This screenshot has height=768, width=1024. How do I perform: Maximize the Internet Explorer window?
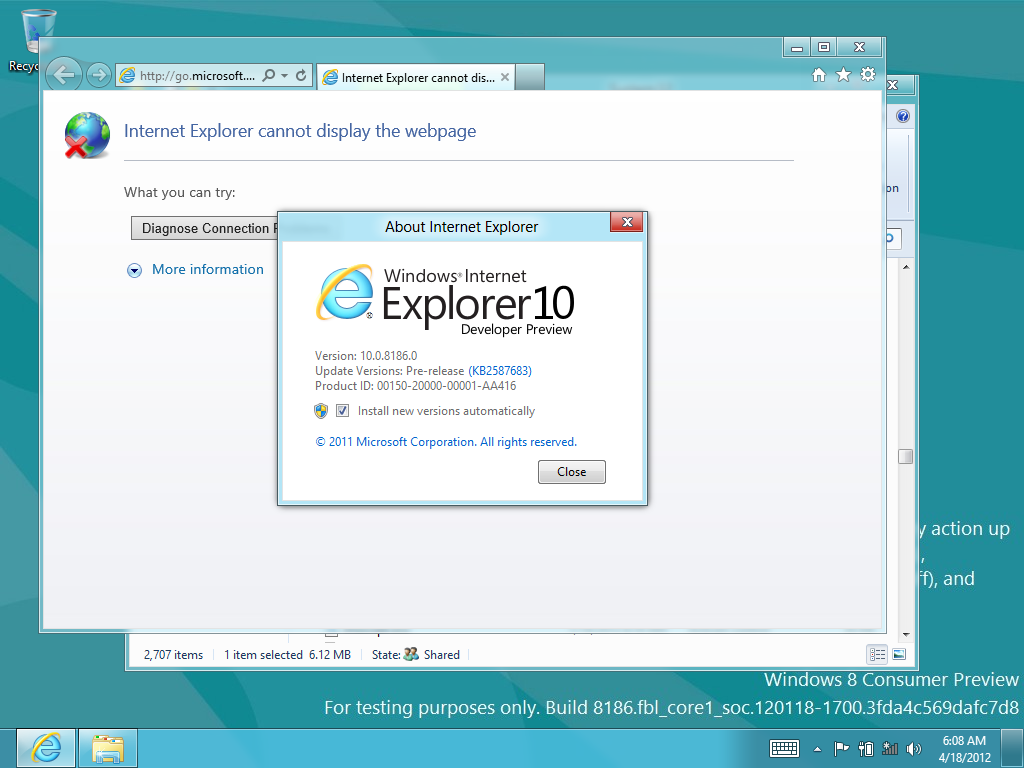click(x=824, y=48)
